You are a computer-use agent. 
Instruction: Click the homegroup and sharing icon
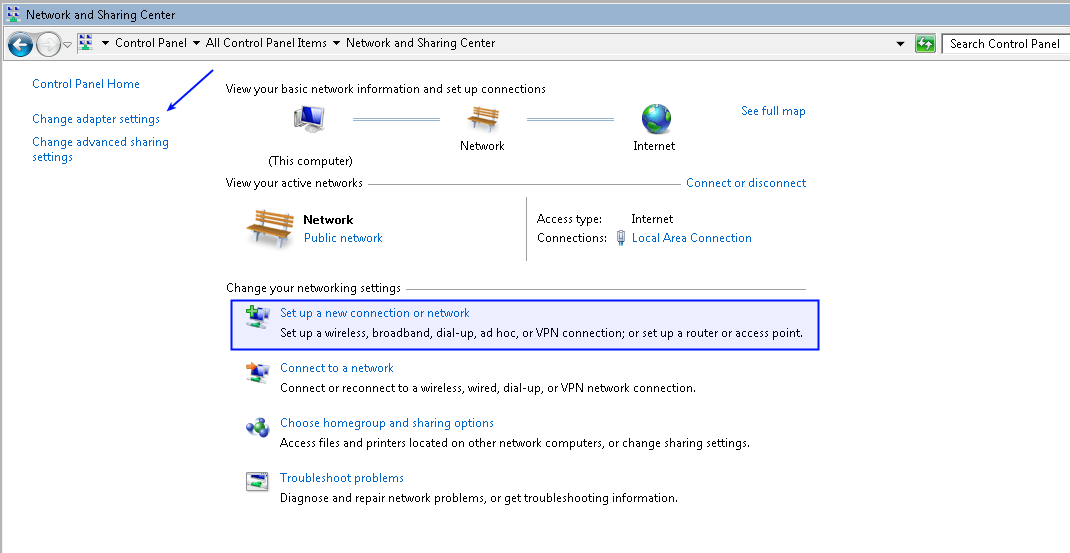pyautogui.click(x=258, y=427)
